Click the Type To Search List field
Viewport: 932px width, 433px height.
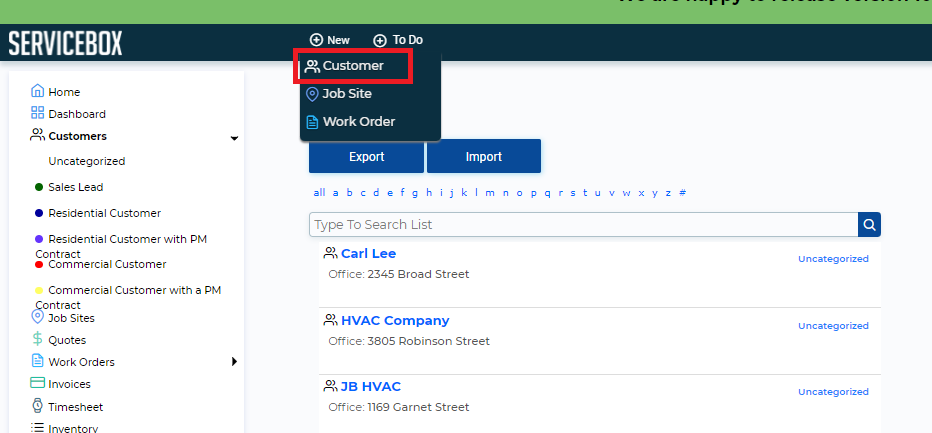point(583,225)
